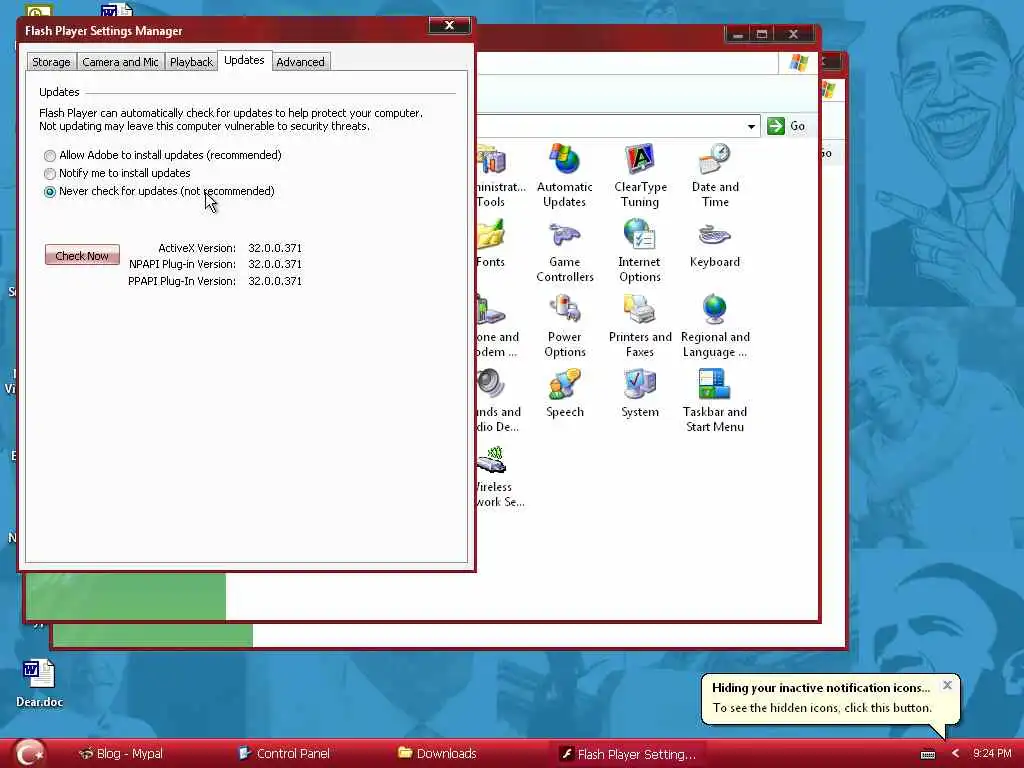Open Internet Options icon

pyautogui.click(x=640, y=251)
